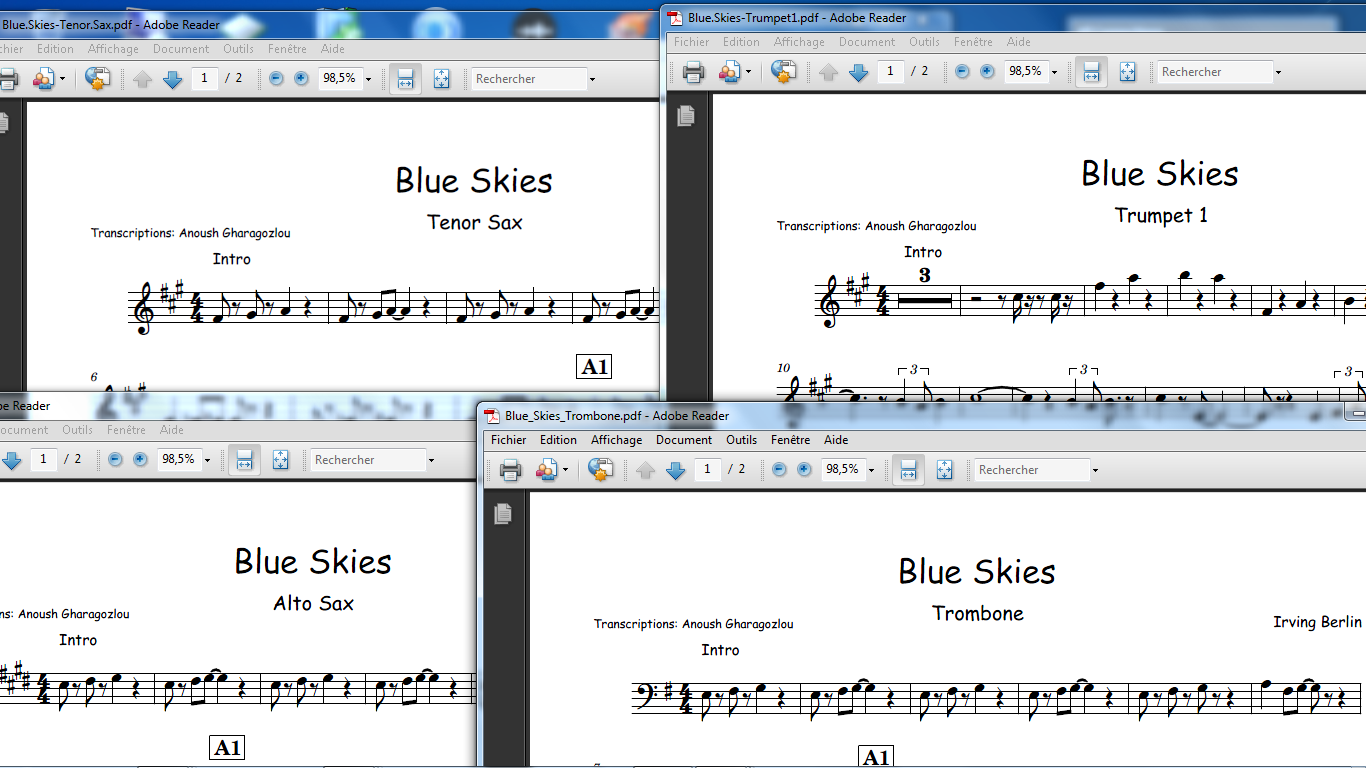Click 'Alto Sax' subtitle in Alto Sax score
Image resolution: width=1366 pixels, height=768 pixels.
click(x=313, y=603)
